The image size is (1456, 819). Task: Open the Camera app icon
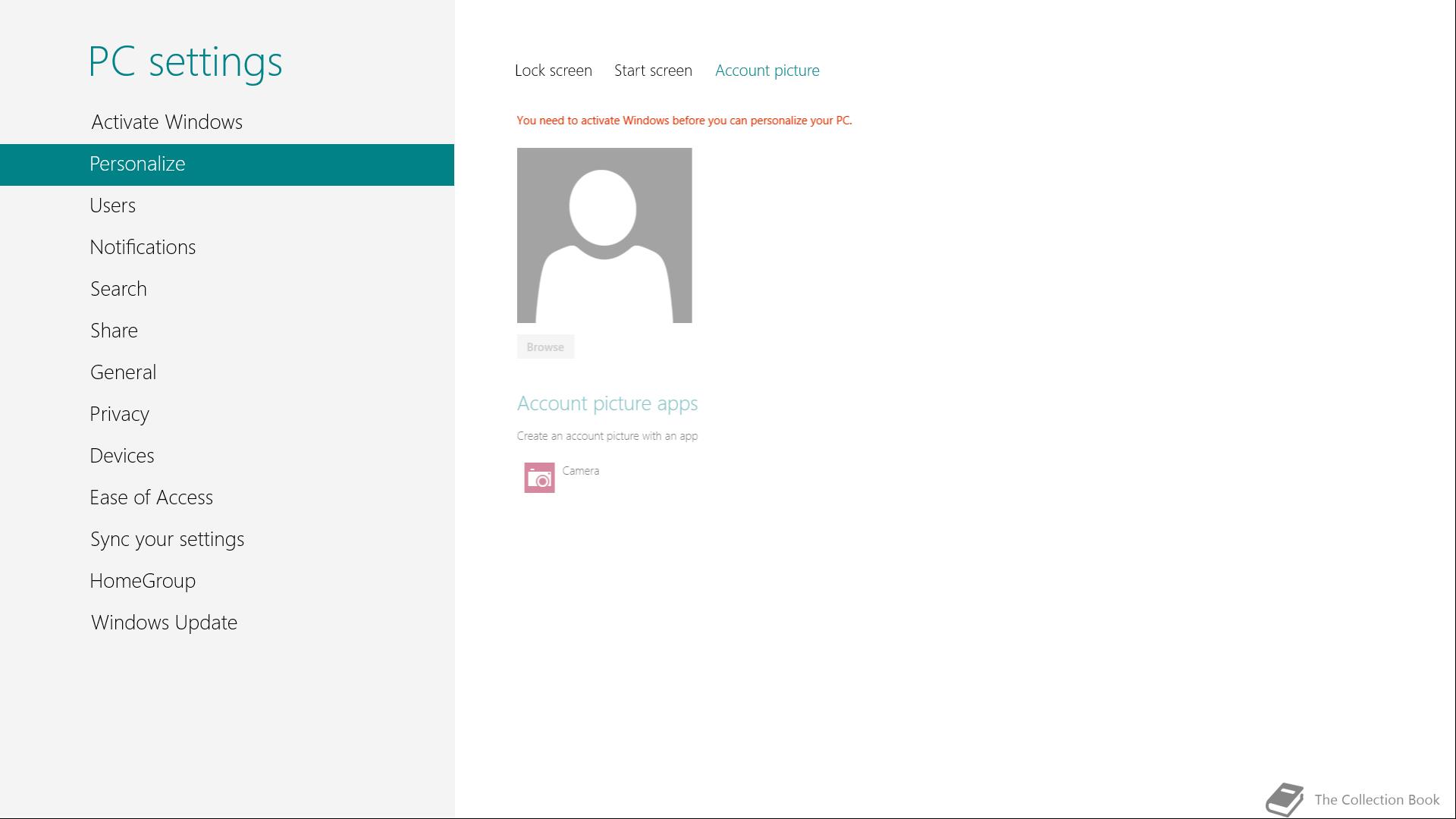pyautogui.click(x=539, y=478)
